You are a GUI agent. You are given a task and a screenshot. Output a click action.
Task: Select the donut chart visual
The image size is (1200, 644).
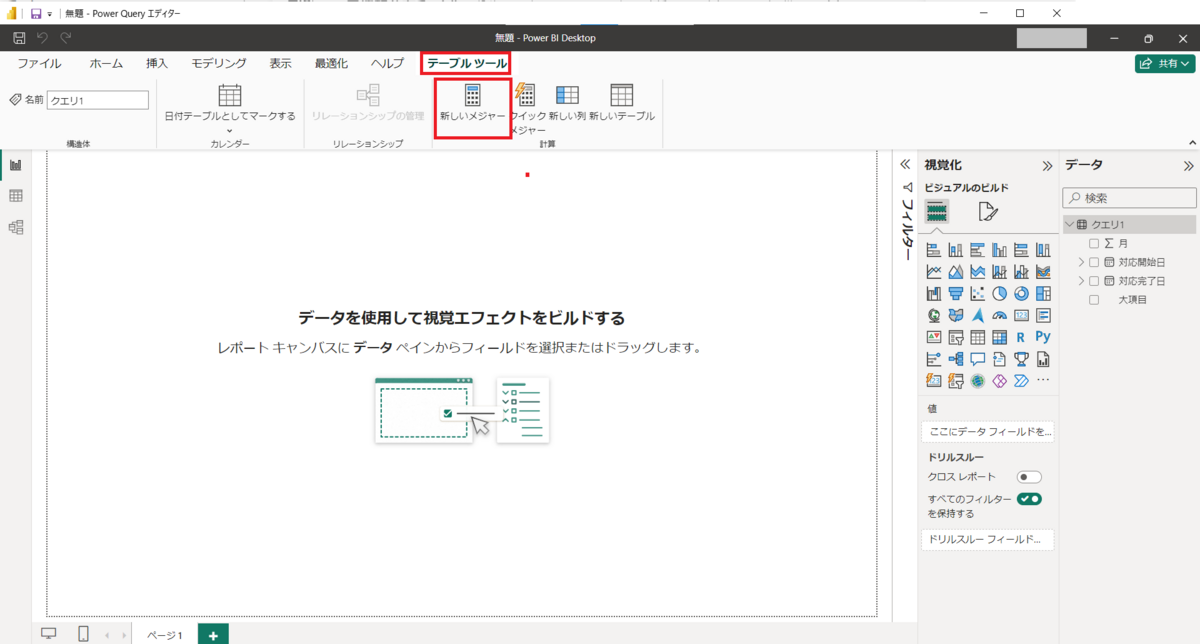tap(1021, 293)
